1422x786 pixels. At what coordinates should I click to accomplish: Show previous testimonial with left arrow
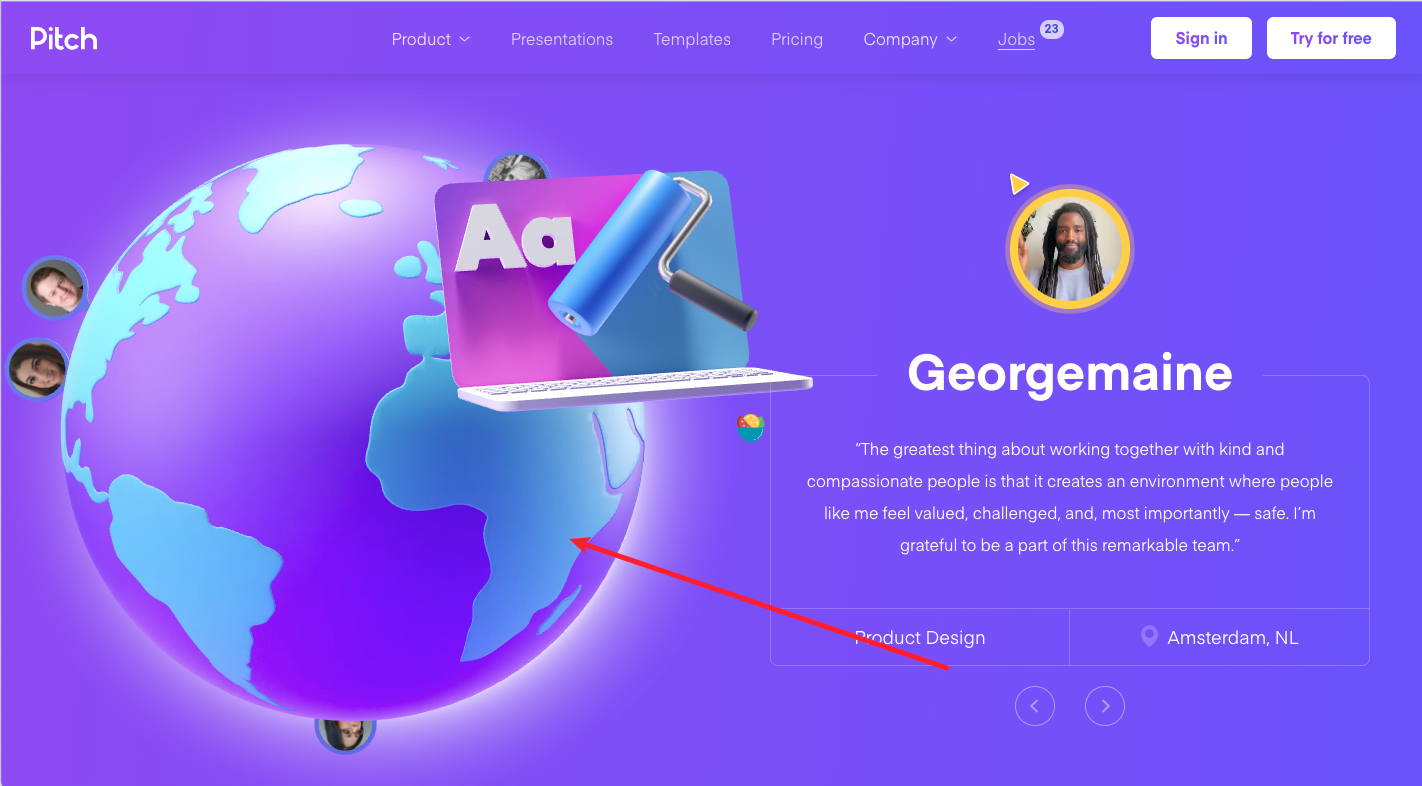[x=1035, y=706]
